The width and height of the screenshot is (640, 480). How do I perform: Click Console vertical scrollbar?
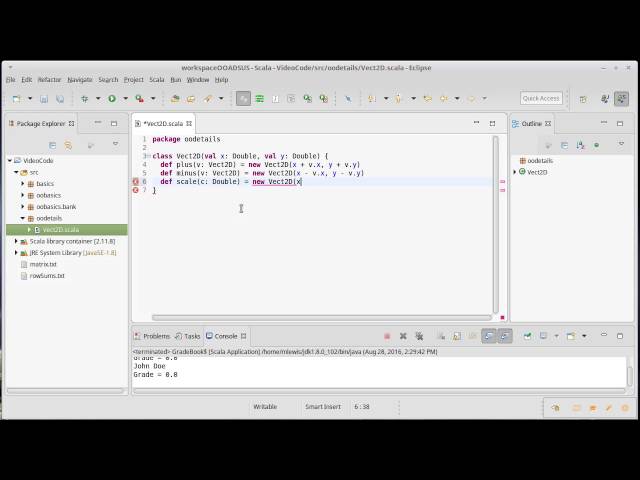(630, 376)
